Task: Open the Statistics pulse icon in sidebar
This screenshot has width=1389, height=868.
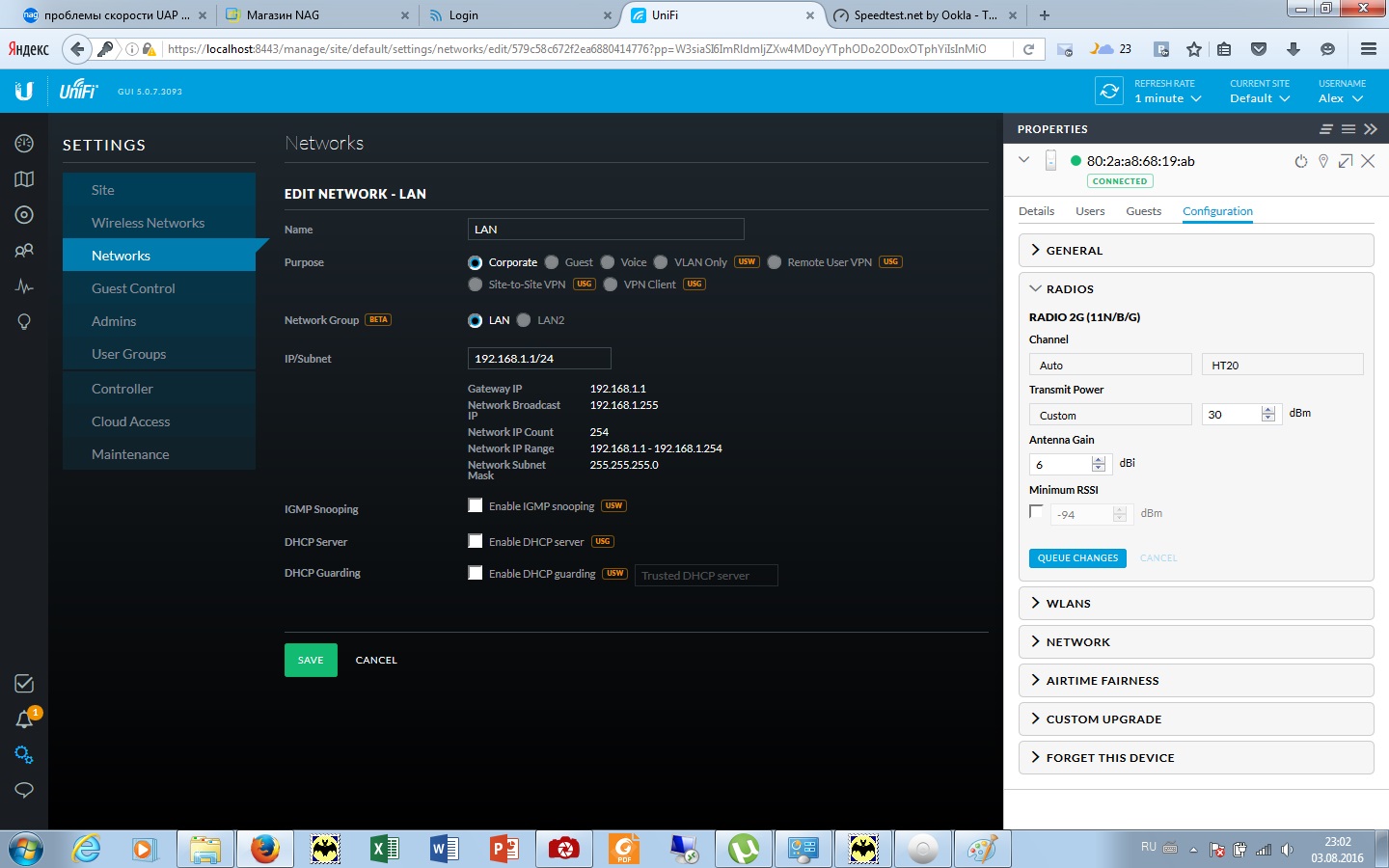Action: [x=24, y=286]
